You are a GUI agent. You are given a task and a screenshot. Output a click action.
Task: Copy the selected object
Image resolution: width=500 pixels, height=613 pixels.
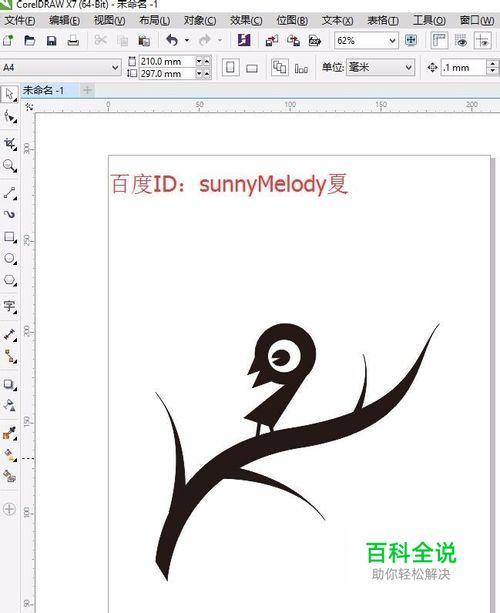coord(123,40)
